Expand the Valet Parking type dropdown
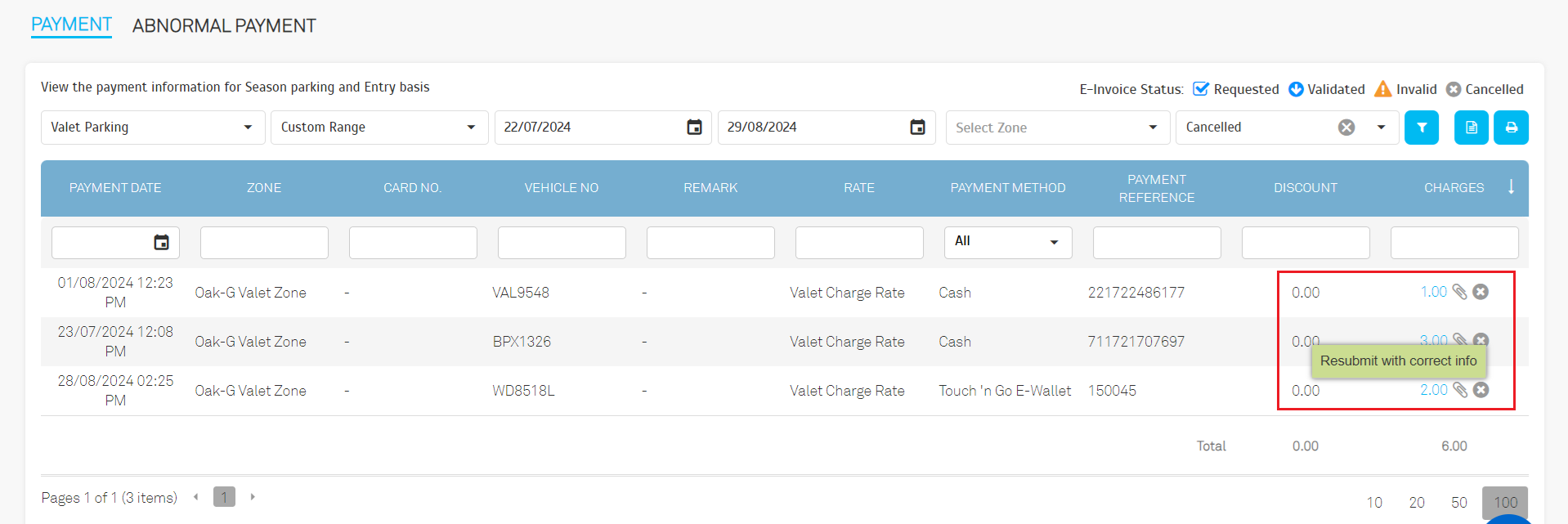 [x=248, y=128]
